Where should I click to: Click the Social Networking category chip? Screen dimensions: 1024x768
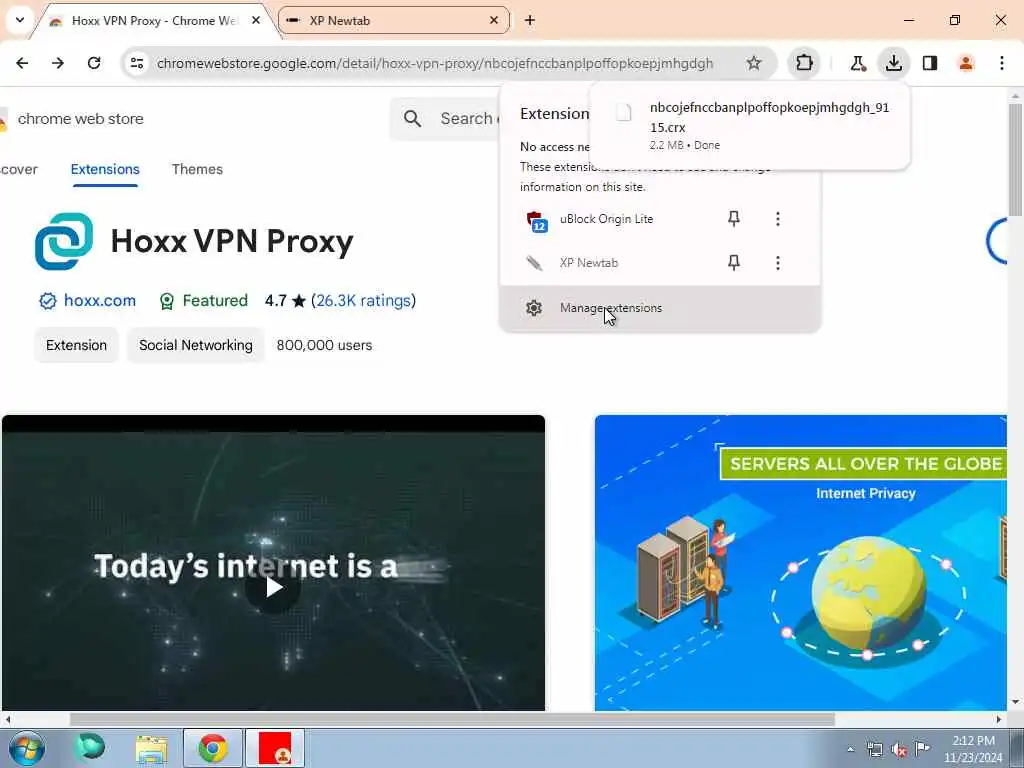coord(195,345)
